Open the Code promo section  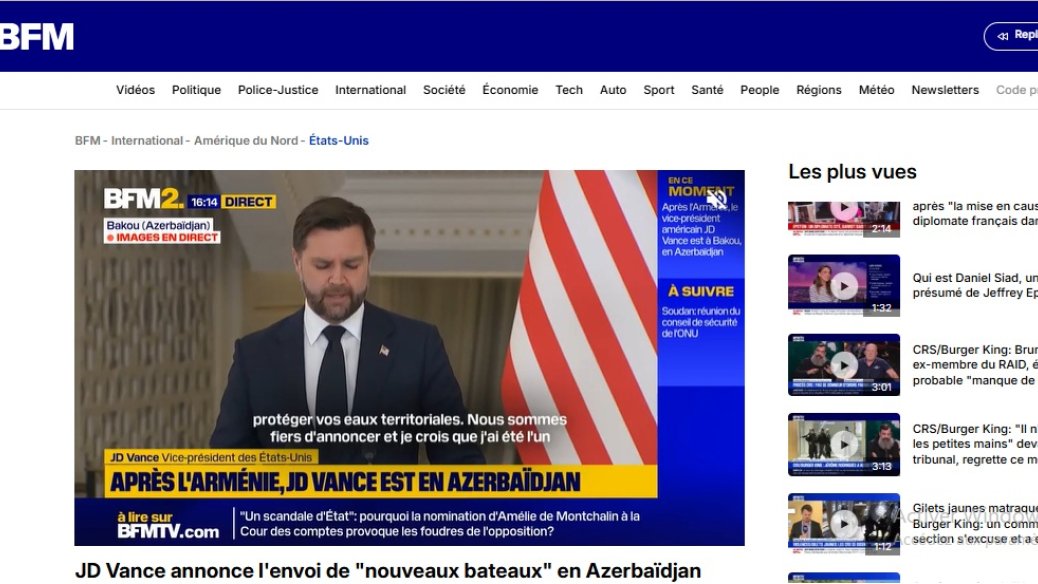pyautogui.click(x=1018, y=89)
